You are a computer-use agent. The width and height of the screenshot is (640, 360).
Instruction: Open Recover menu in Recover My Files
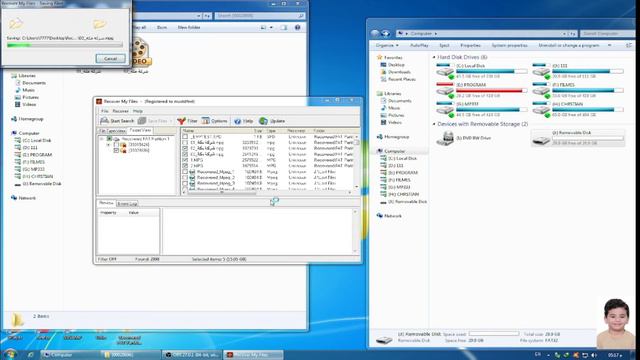point(120,111)
